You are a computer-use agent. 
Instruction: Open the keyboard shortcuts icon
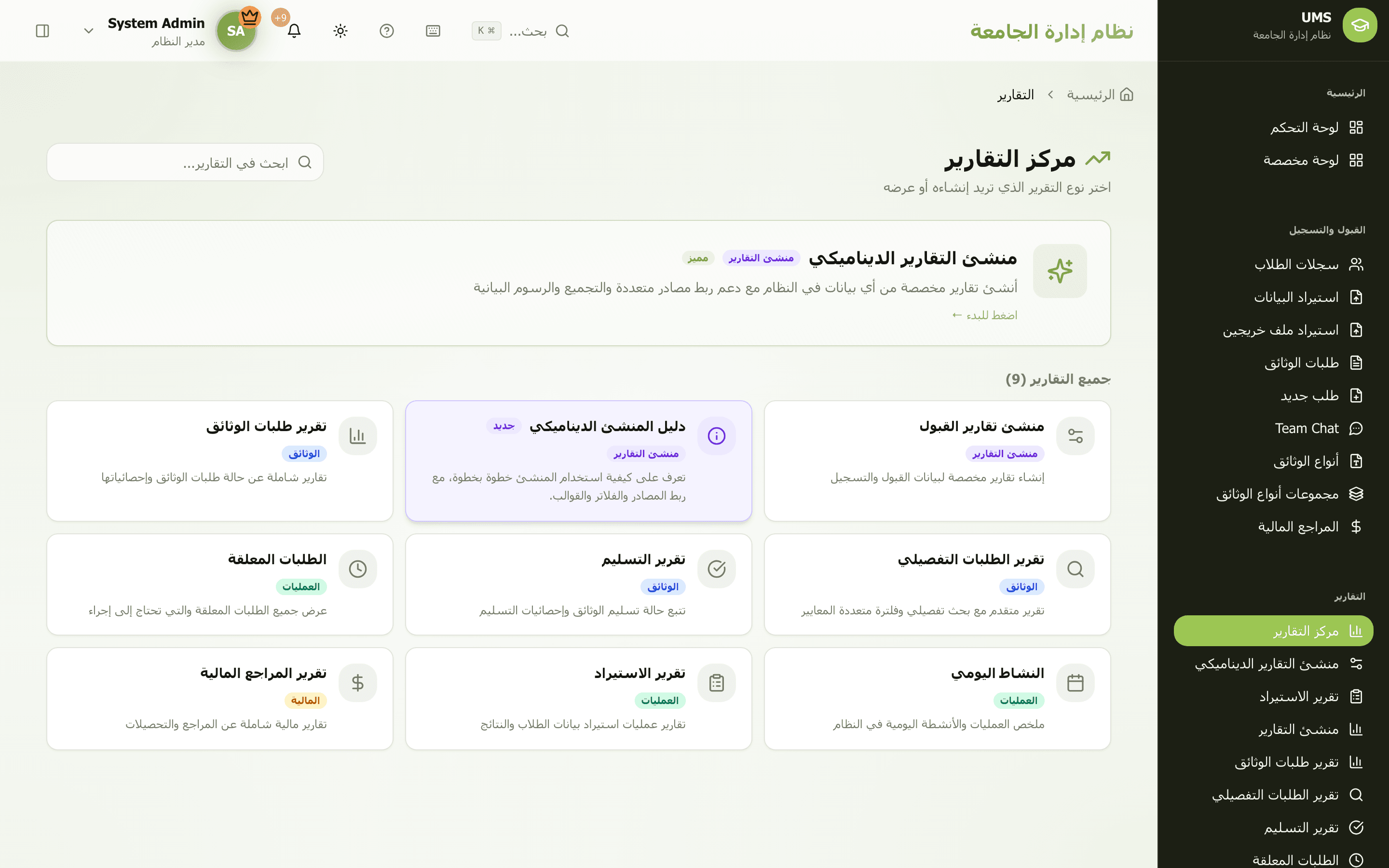click(433, 31)
